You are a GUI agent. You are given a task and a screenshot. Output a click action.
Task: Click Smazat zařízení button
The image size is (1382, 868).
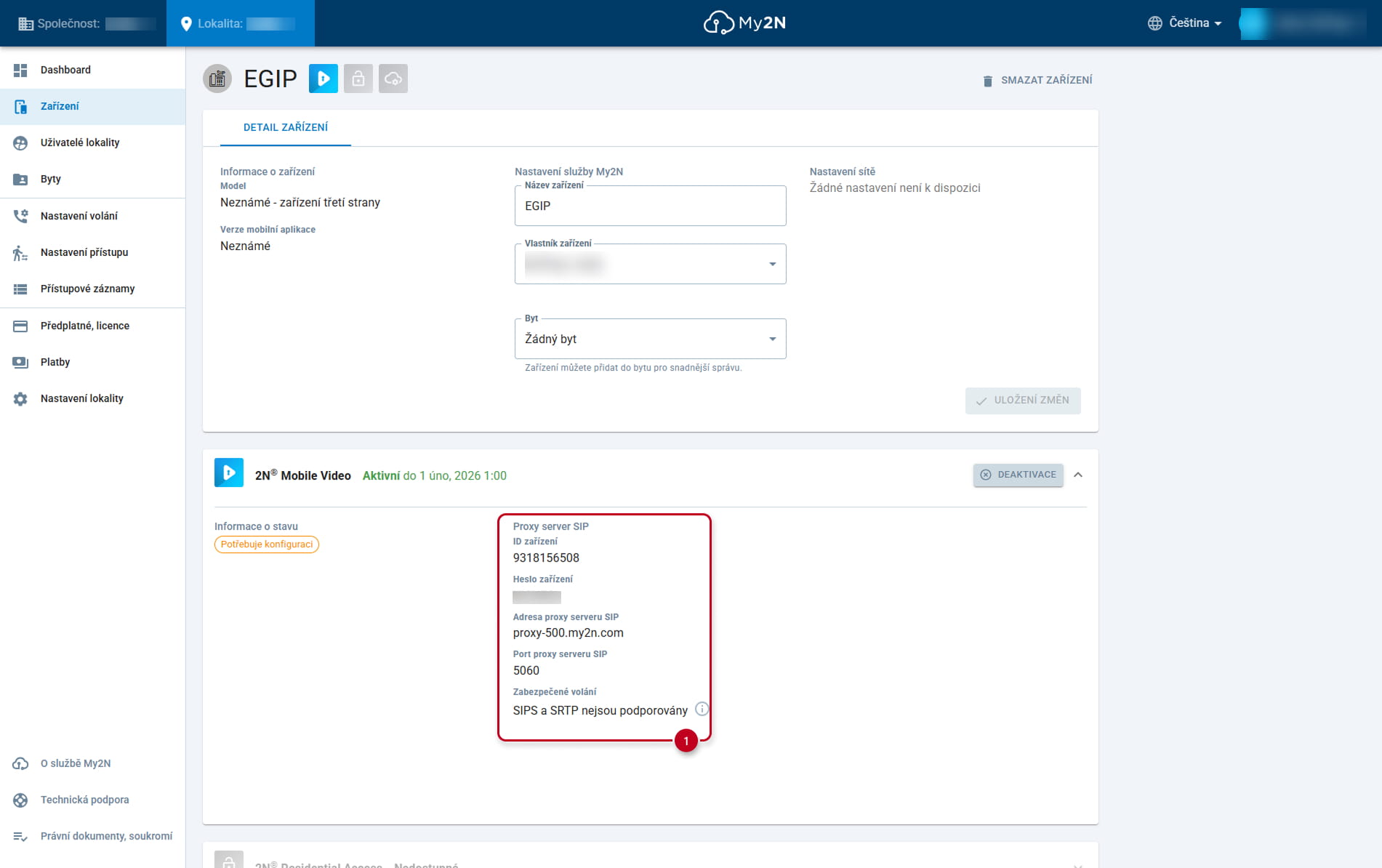pyautogui.click(x=1037, y=80)
